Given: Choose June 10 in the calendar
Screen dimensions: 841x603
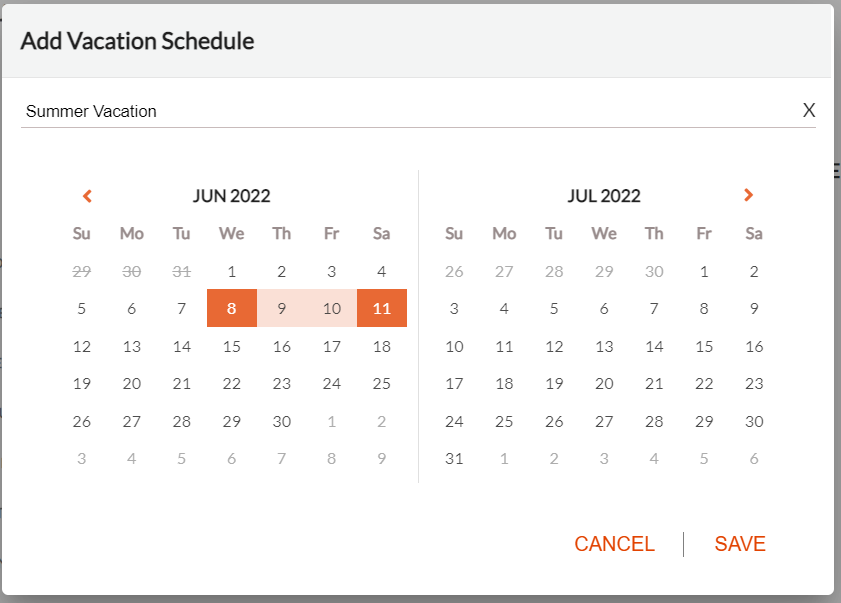Looking at the screenshot, I should [x=331, y=308].
